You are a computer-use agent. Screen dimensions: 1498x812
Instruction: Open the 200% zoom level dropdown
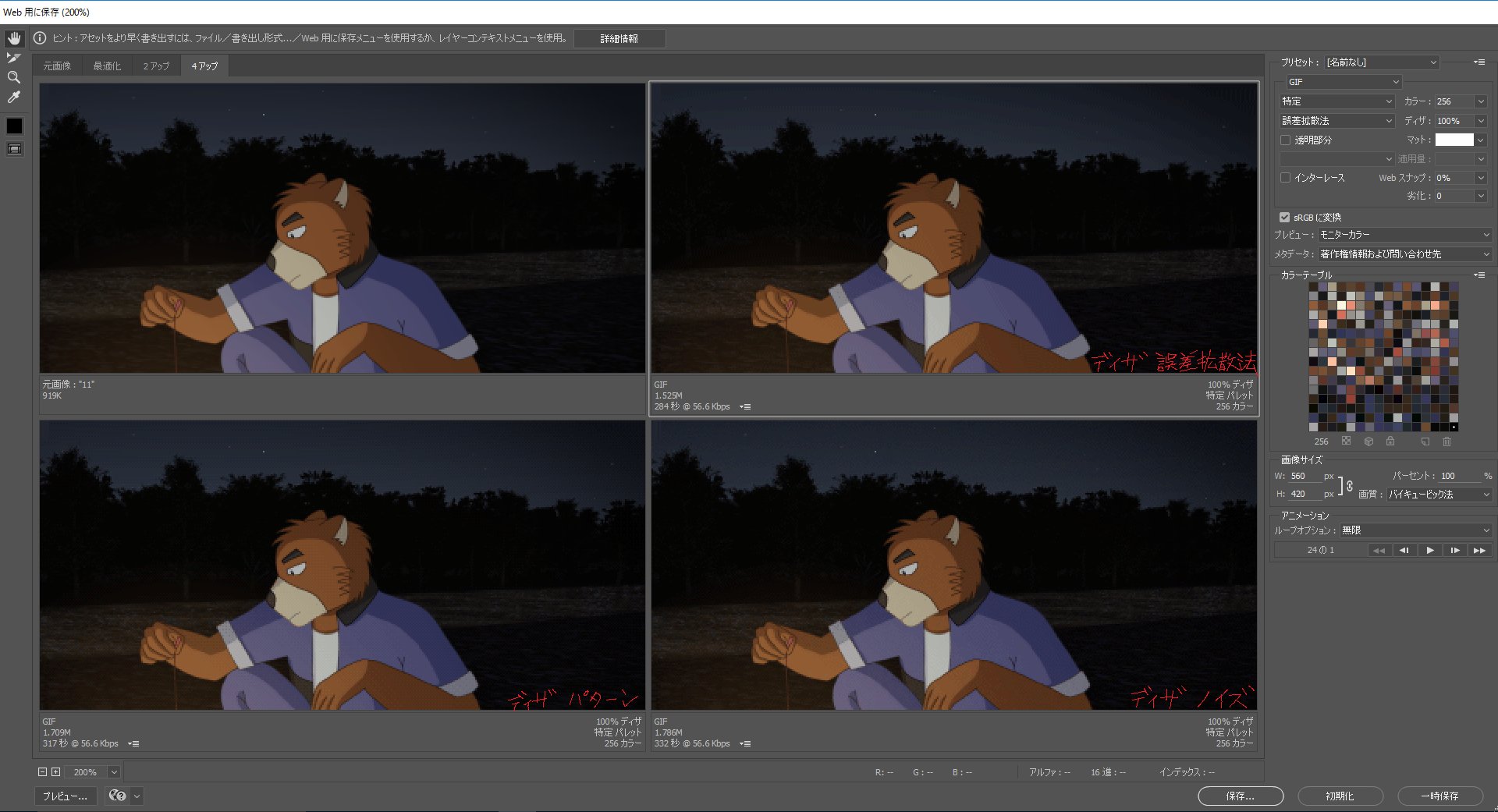(114, 772)
